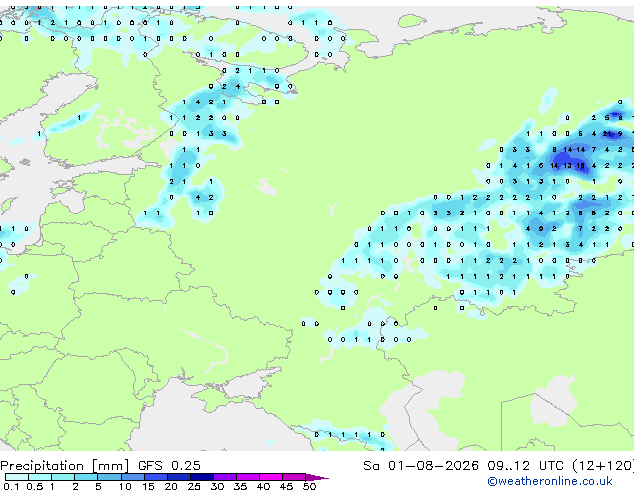Click the '13' precipitation value on map
Viewport: 634px width, 490px height.
pyautogui.click(x=567, y=165)
